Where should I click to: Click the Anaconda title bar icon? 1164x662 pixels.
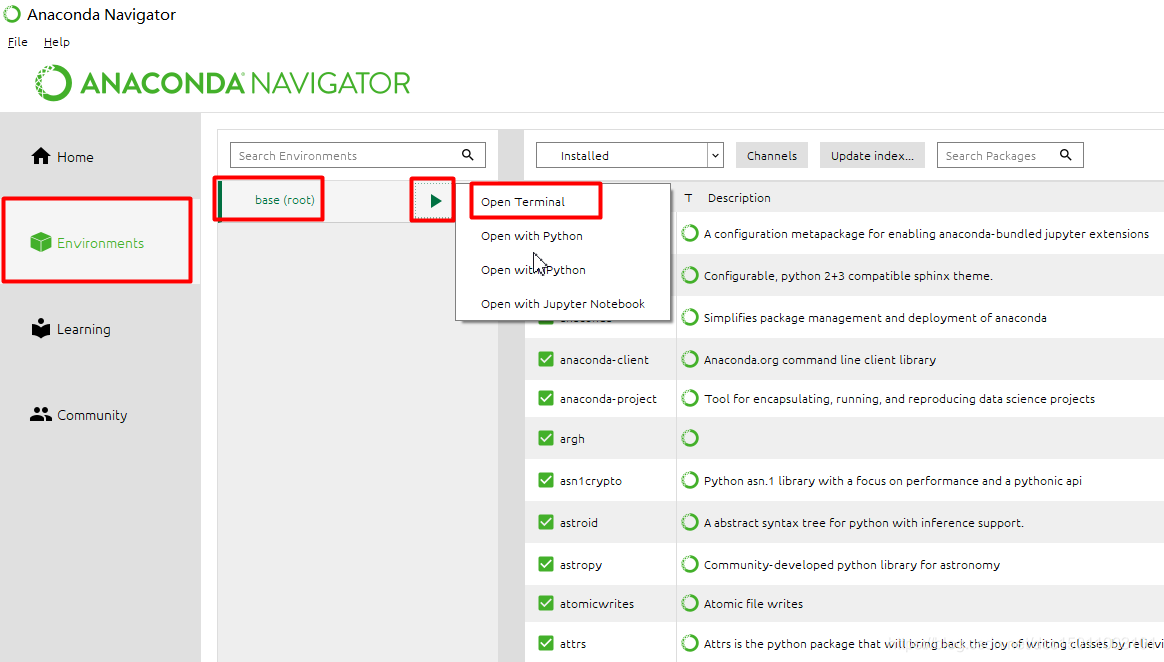(12, 14)
